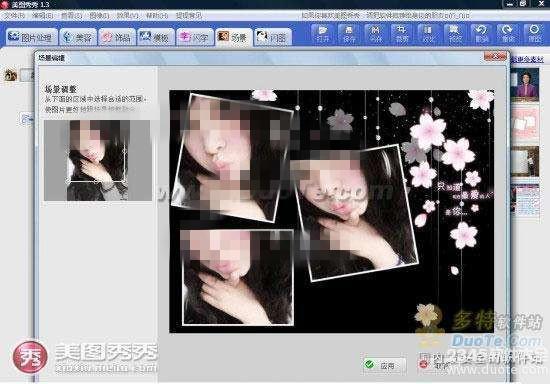The height and width of the screenshot is (384, 550).
Task: Select the news anchor scene thumbnail in the sidebar
Action: [524, 85]
